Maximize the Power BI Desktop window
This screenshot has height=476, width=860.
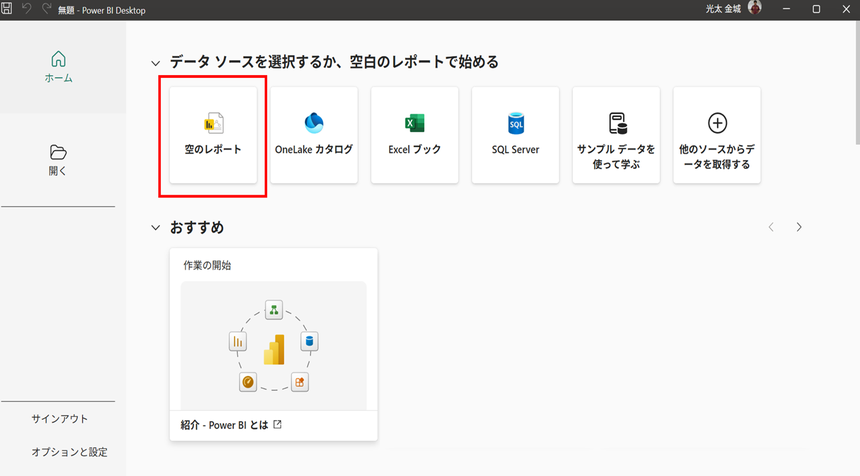pos(816,9)
